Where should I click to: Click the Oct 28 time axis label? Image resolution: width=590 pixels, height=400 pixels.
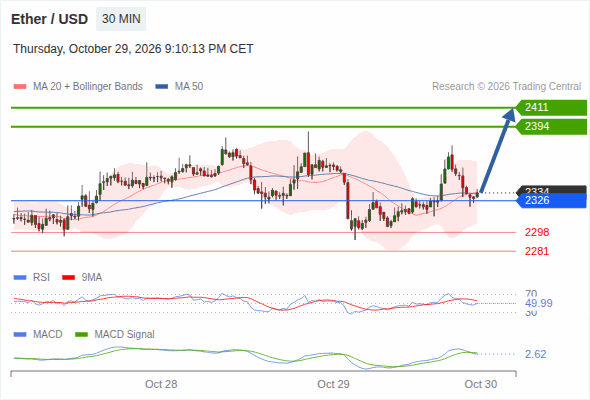161,384
